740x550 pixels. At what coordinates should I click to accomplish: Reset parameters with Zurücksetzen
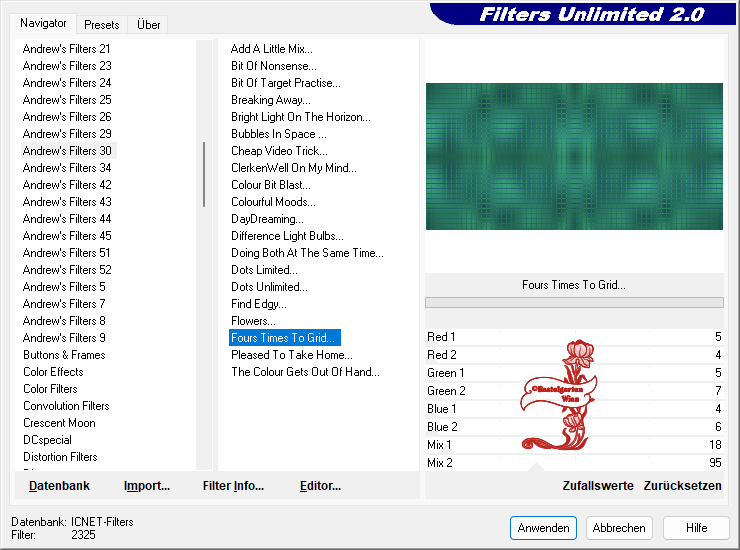(682, 485)
